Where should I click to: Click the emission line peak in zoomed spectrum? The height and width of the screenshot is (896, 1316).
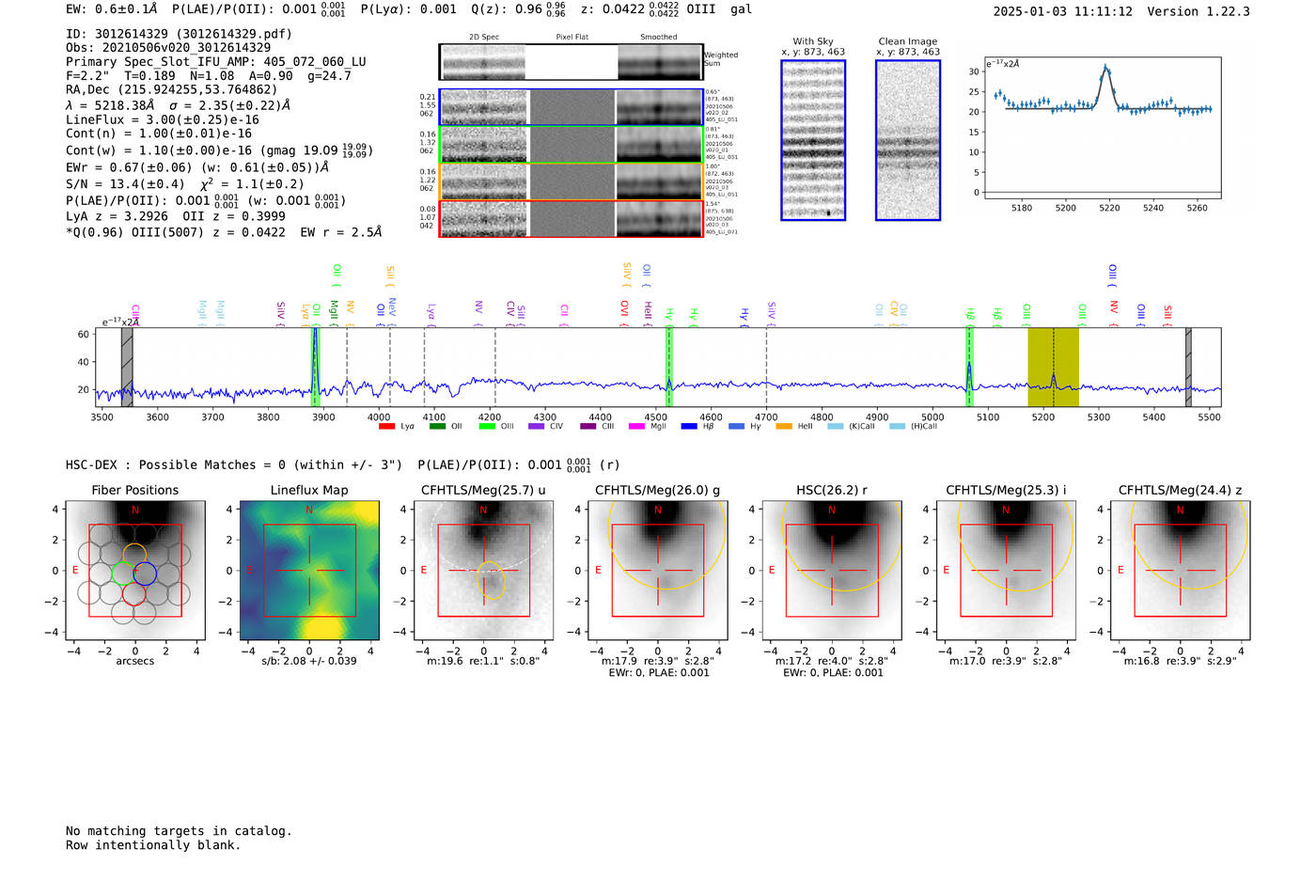1106,68
